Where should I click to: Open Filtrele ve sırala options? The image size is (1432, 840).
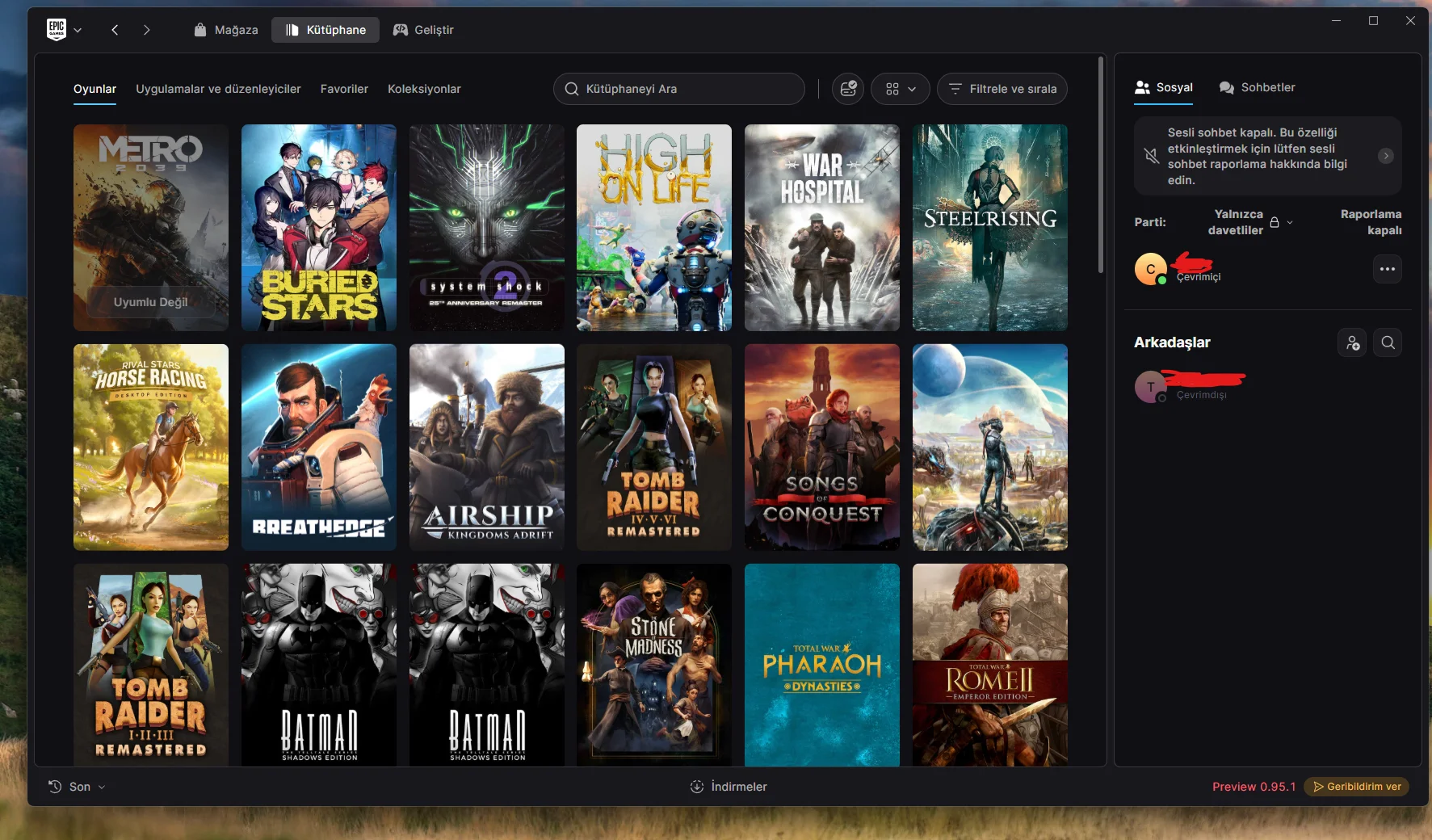(x=1002, y=89)
